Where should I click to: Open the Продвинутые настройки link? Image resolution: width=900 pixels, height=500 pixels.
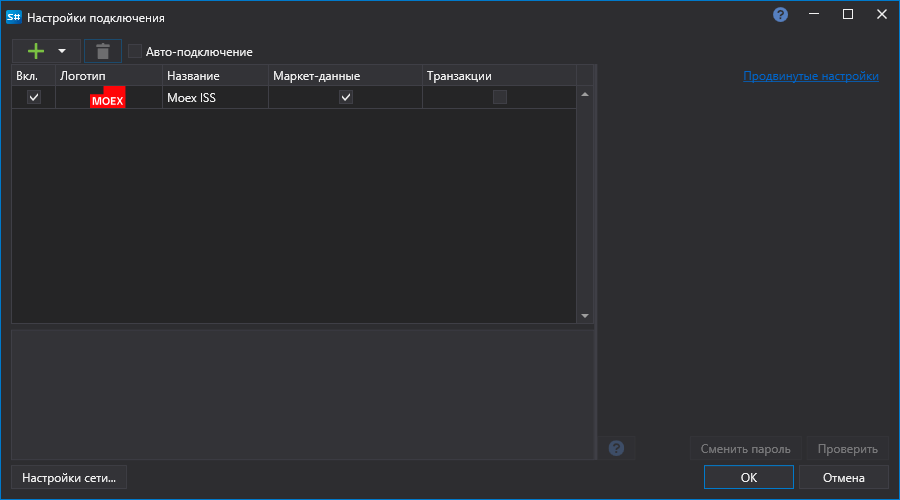(810, 76)
